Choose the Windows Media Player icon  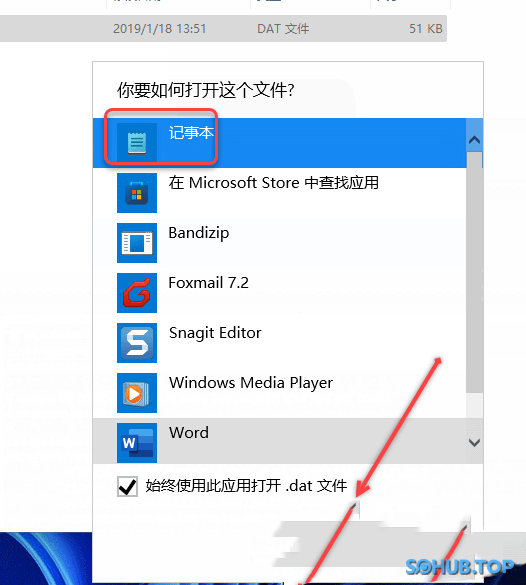137,393
